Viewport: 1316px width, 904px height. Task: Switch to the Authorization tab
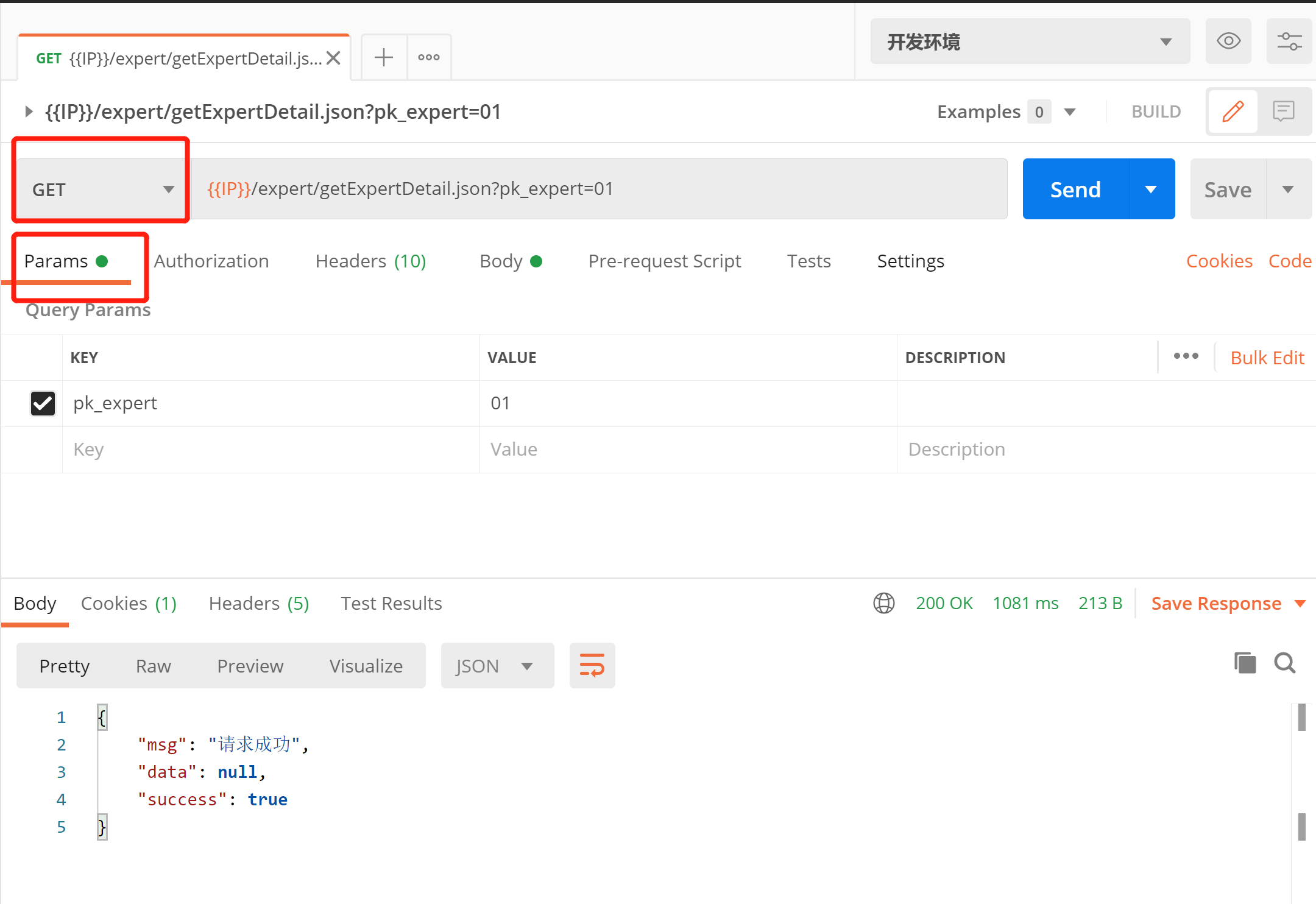coord(211,261)
